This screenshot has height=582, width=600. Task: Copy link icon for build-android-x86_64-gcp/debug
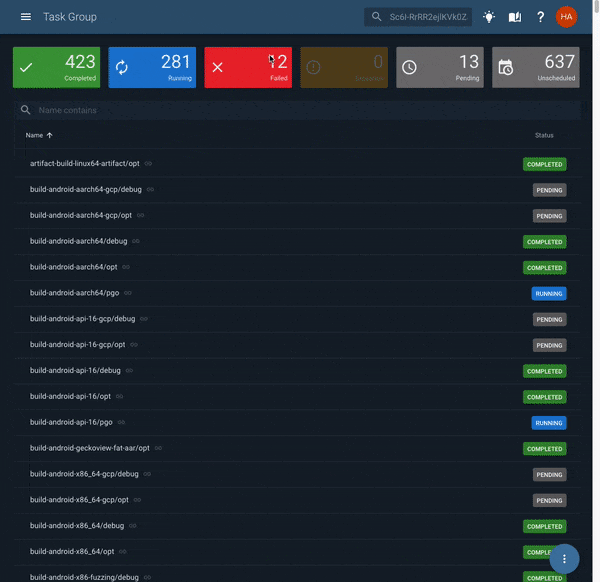[x=147, y=474]
